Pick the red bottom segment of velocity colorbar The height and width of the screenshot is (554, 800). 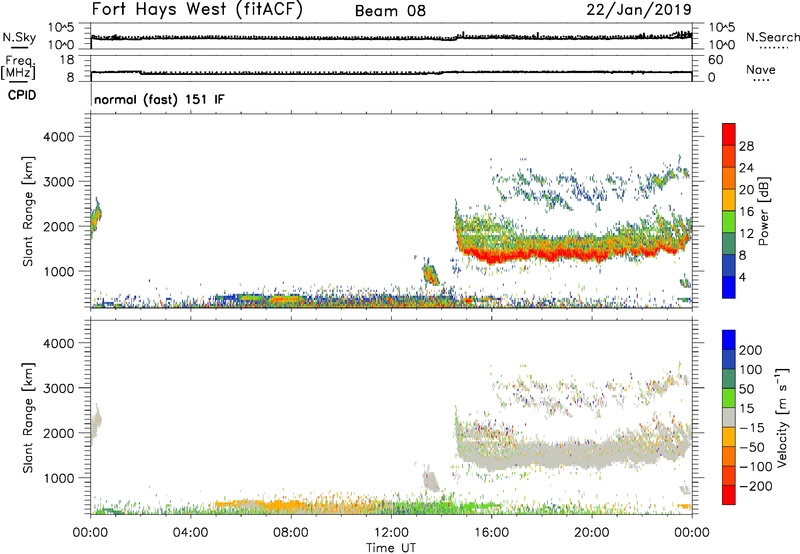729,495
